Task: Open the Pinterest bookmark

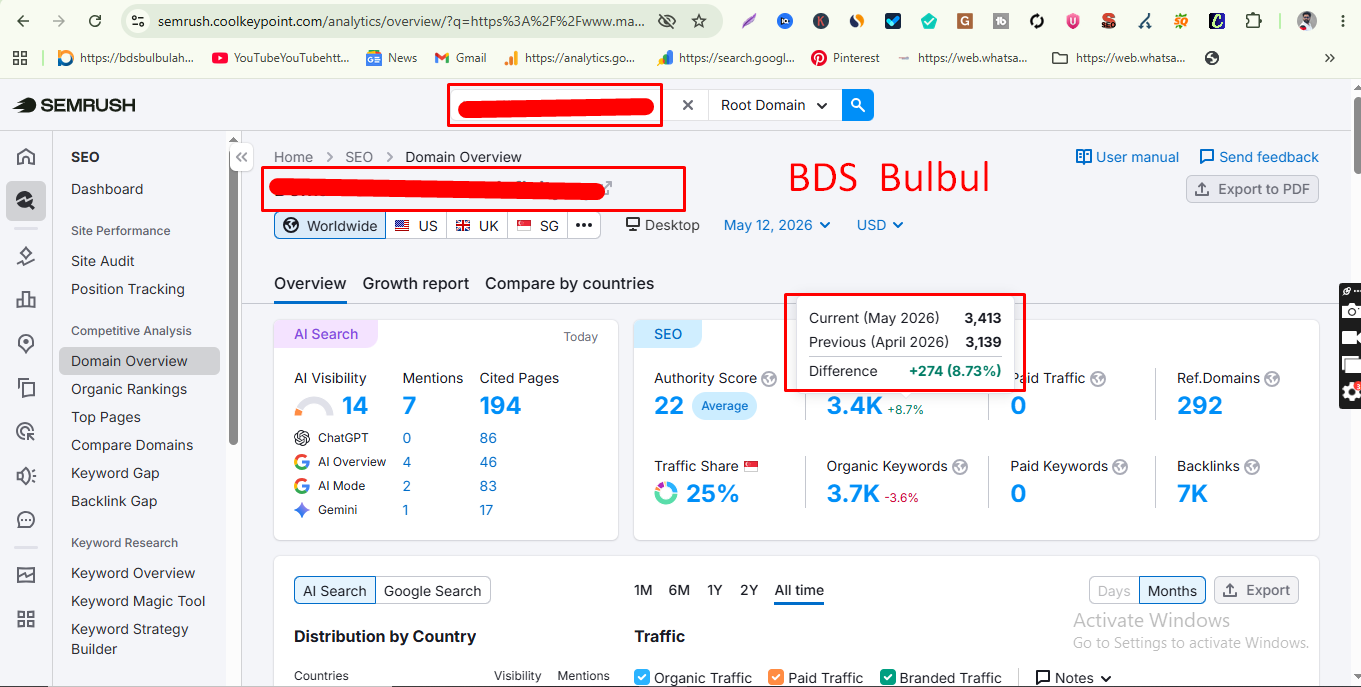Action: 845,58
